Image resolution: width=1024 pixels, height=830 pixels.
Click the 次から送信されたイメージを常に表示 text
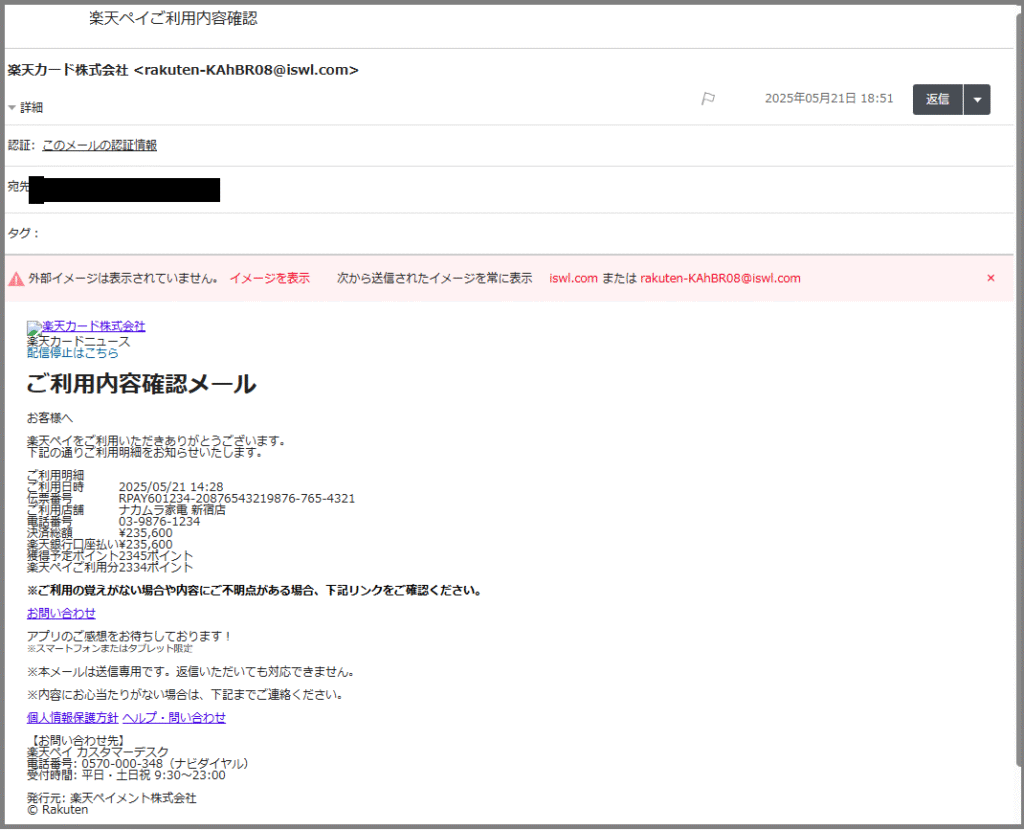[434, 278]
